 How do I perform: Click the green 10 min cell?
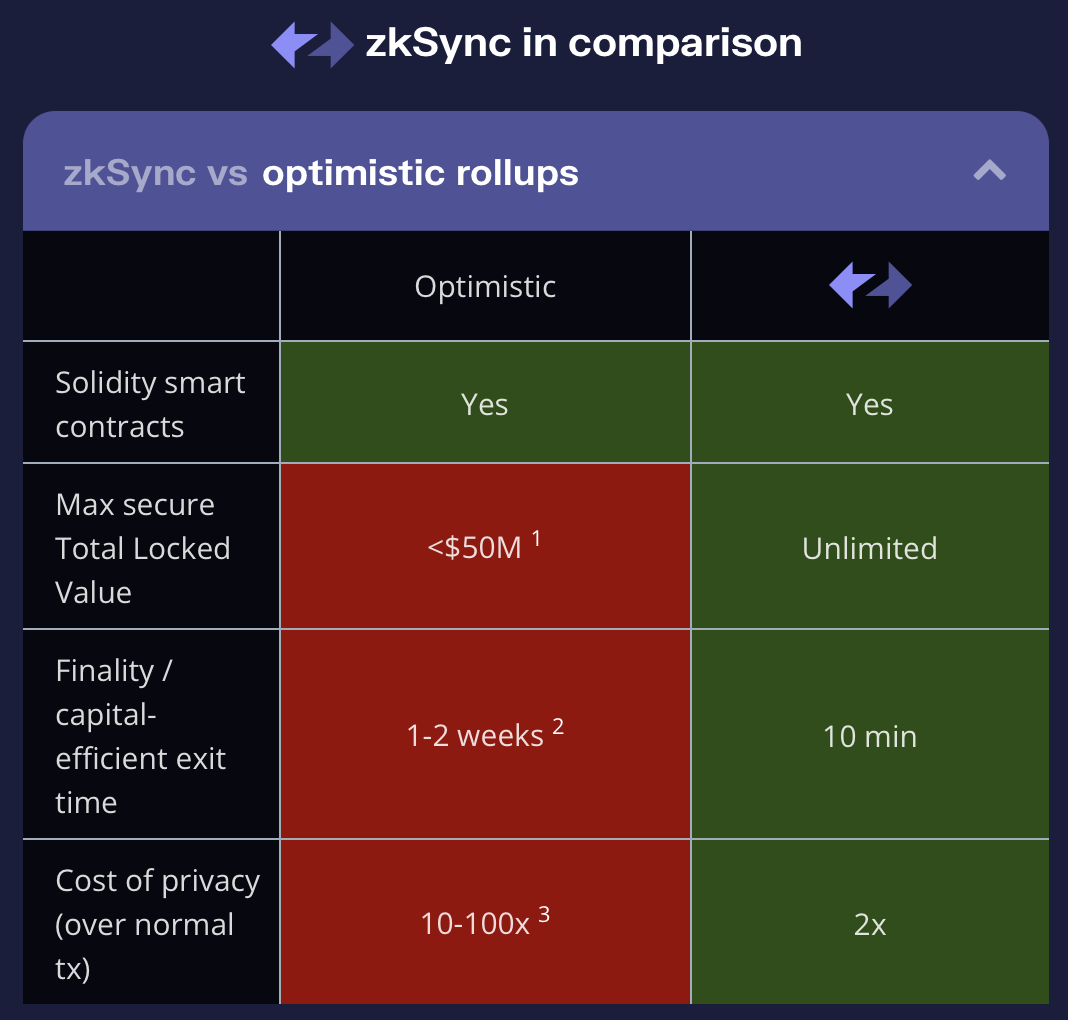click(869, 737)
